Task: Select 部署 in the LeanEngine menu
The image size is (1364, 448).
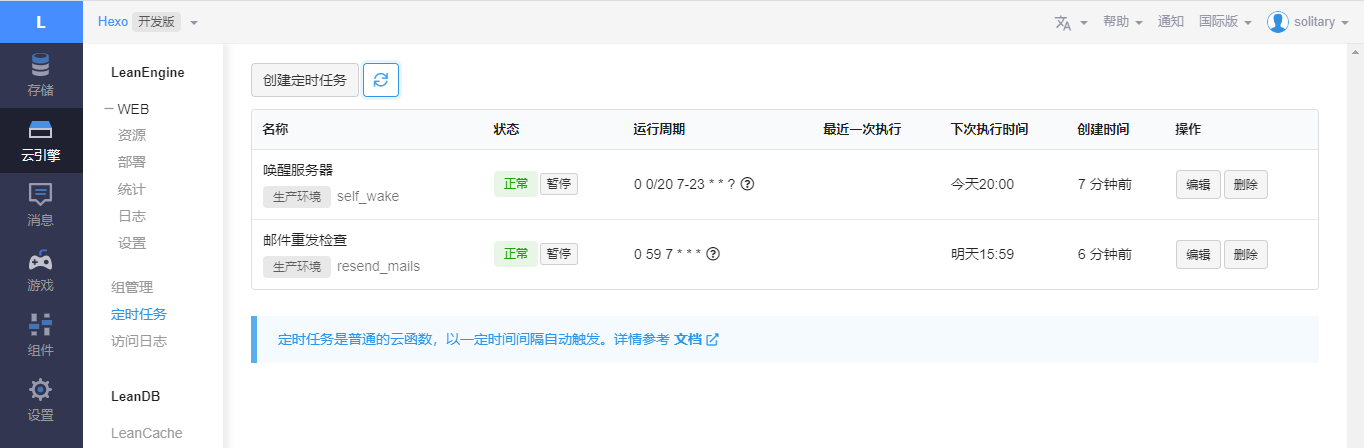Action: point(131,162)
